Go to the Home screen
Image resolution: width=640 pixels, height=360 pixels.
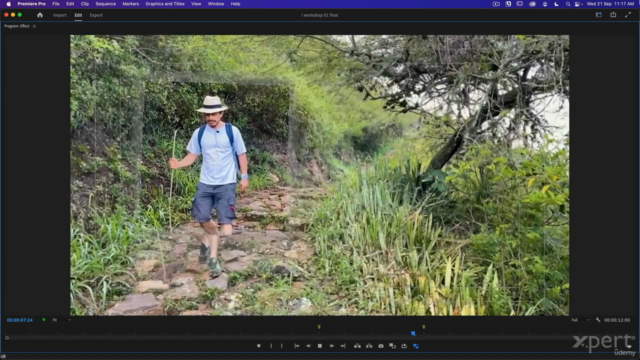(x=40, y=15)
